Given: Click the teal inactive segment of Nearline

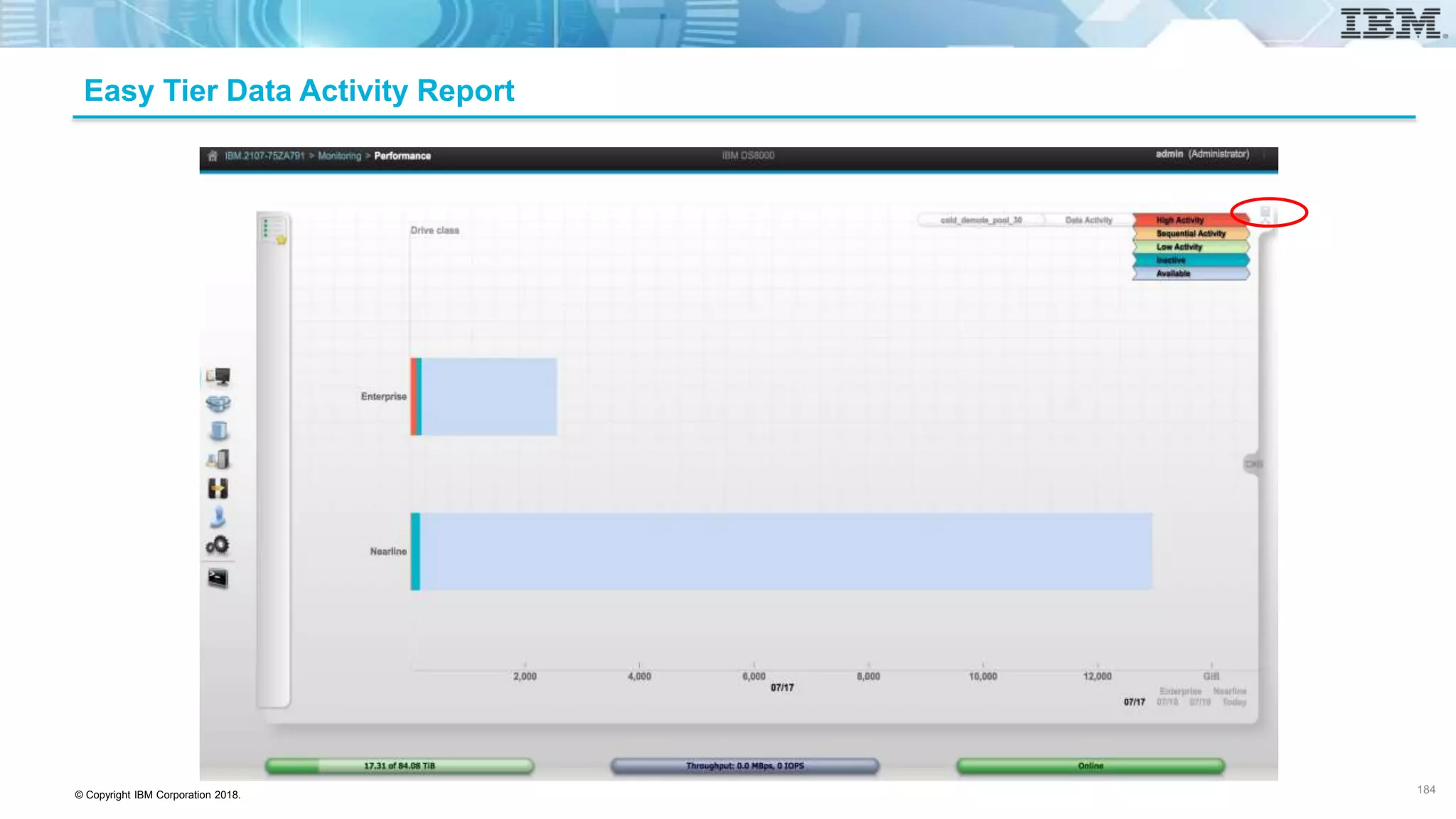Looking at the screenshot, I should (415, 552).
